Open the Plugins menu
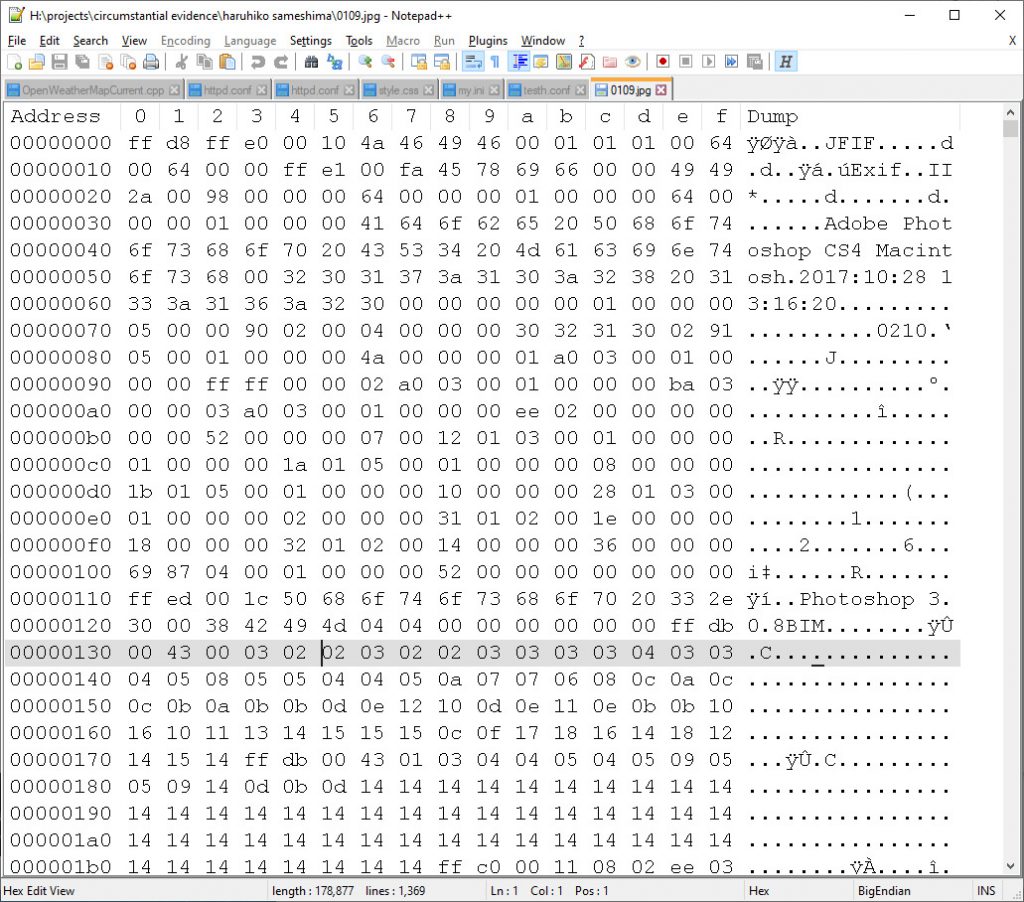The width and height of the screenshot is (1024, 902). click(x=488, y=41)
